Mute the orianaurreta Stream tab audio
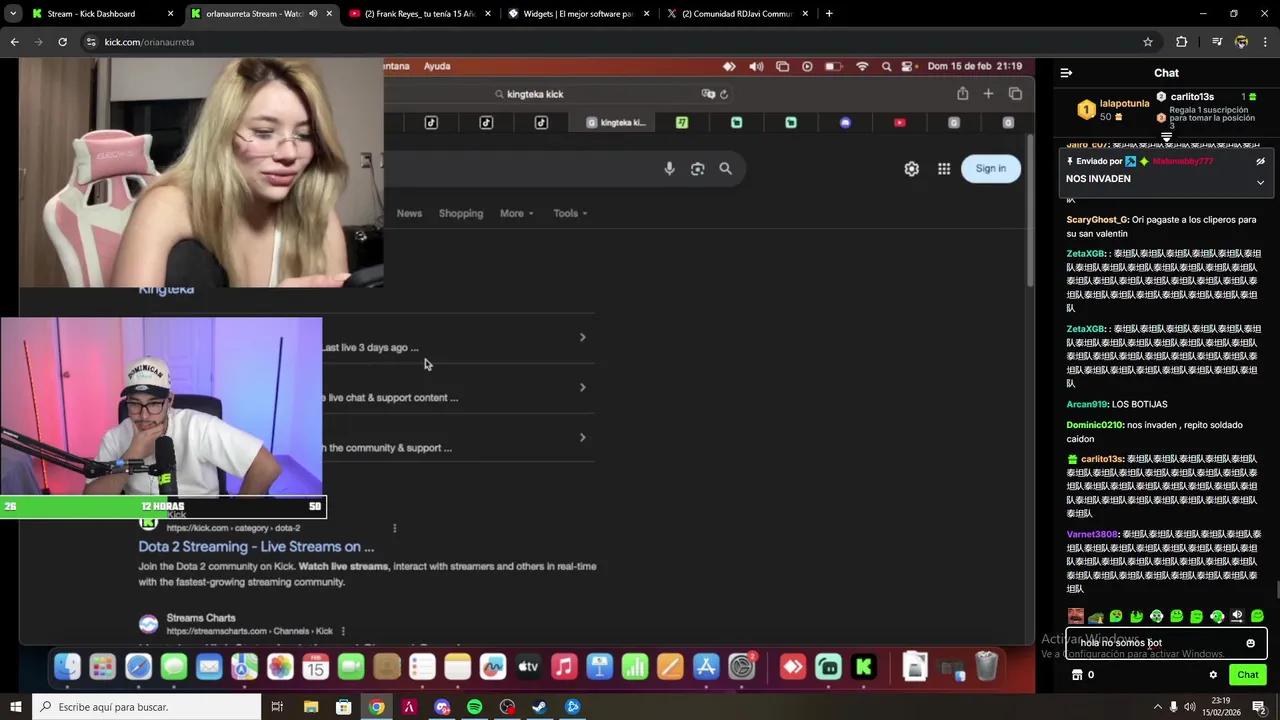 point(313,14)
